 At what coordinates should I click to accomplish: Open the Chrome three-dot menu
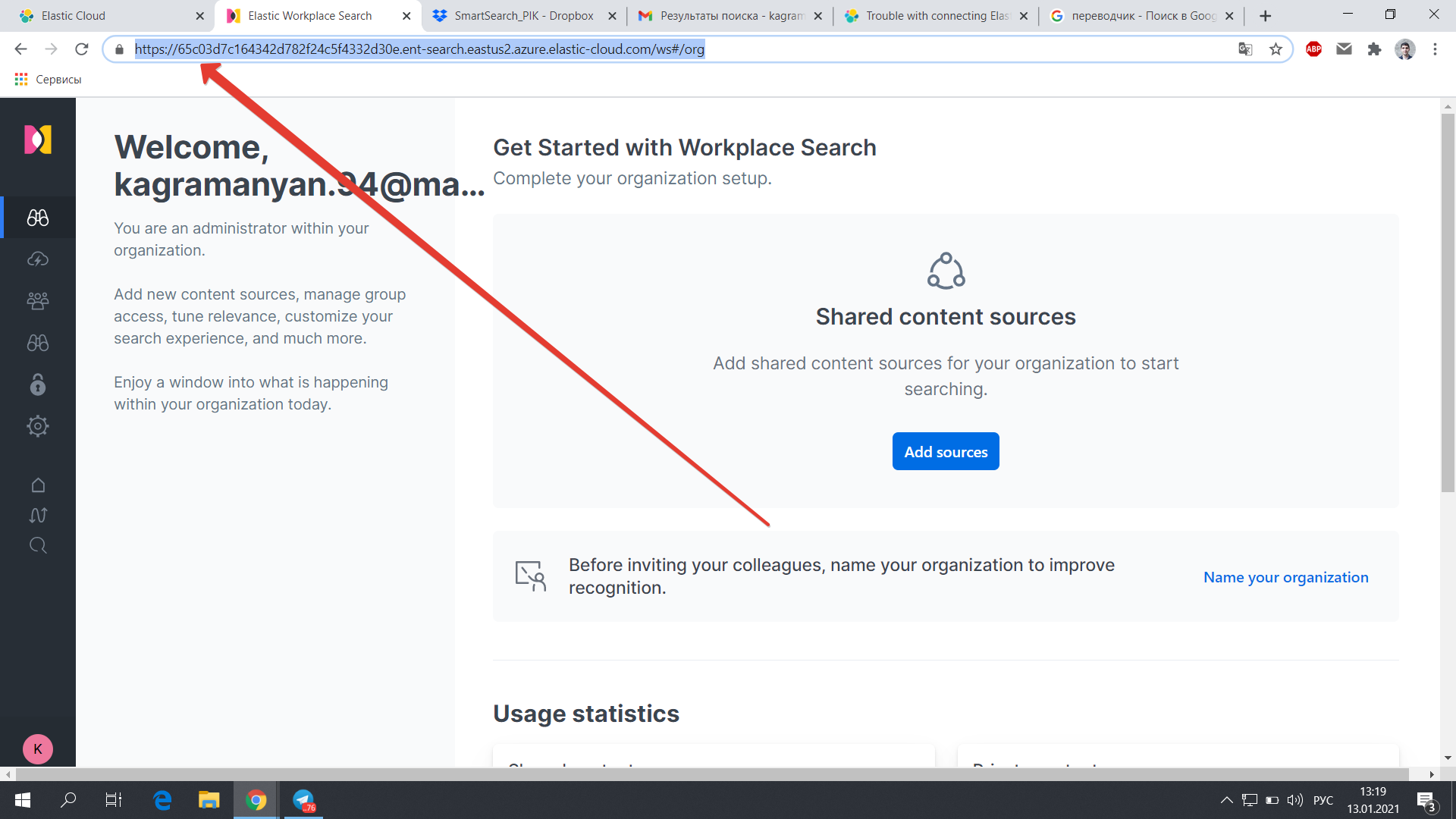1435,49
